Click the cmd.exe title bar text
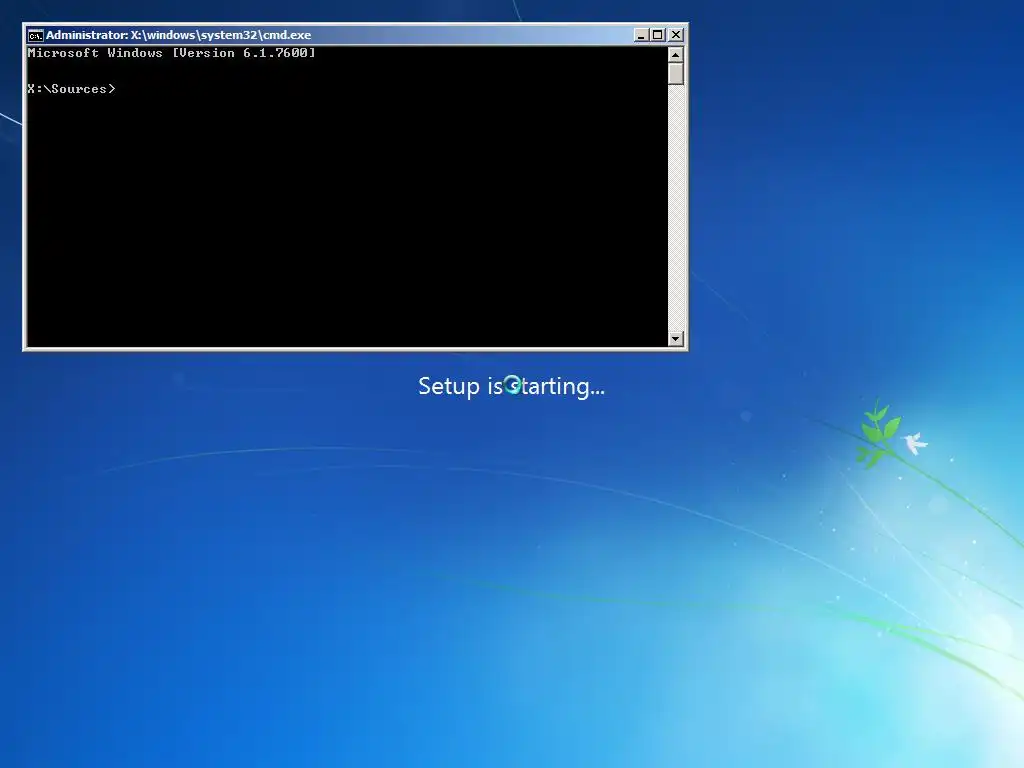The height and width of the screenshot is (768, 1024). (178, 35)
